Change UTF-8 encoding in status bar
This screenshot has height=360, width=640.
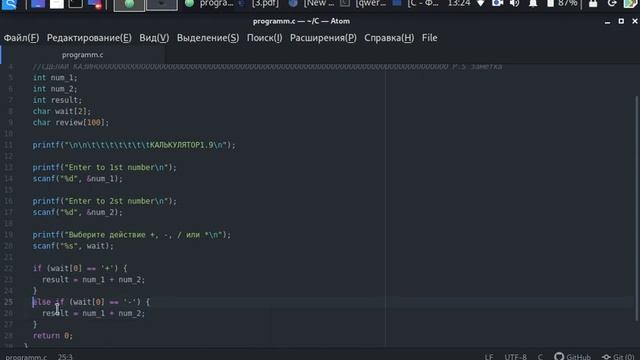point(515,356)
